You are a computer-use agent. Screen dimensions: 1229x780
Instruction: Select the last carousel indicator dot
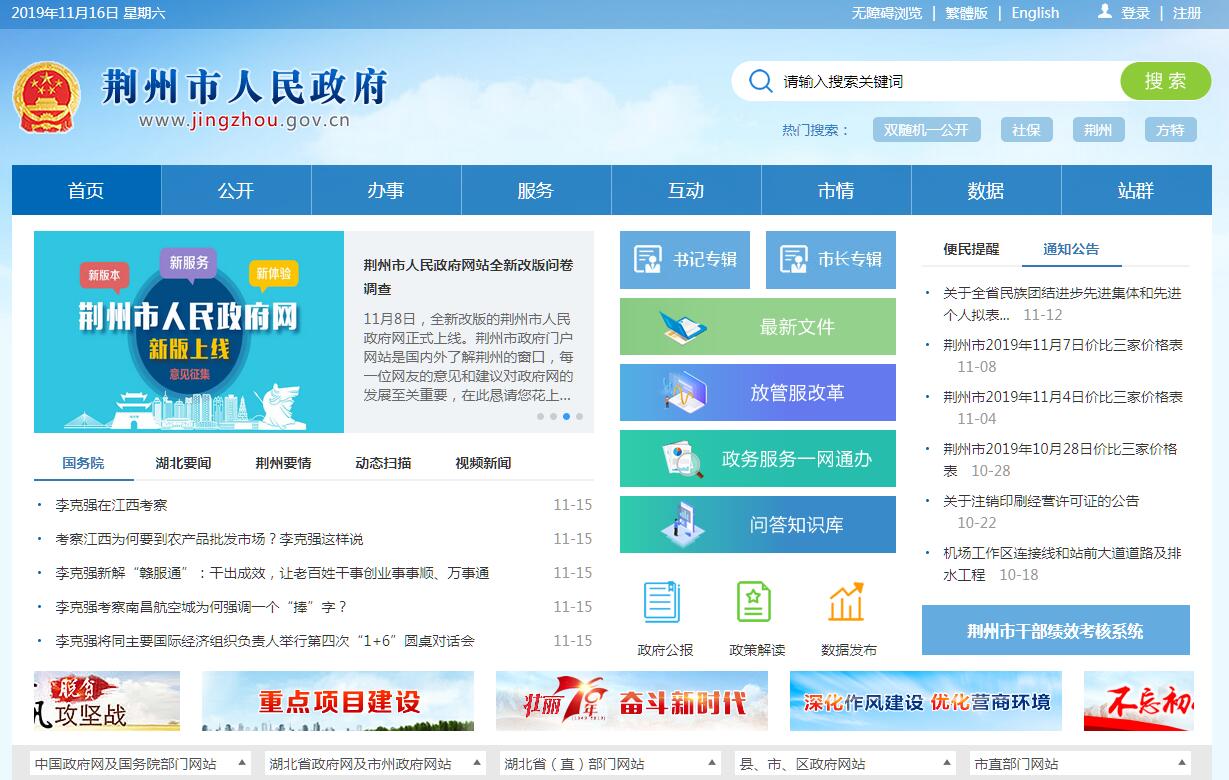579,416
